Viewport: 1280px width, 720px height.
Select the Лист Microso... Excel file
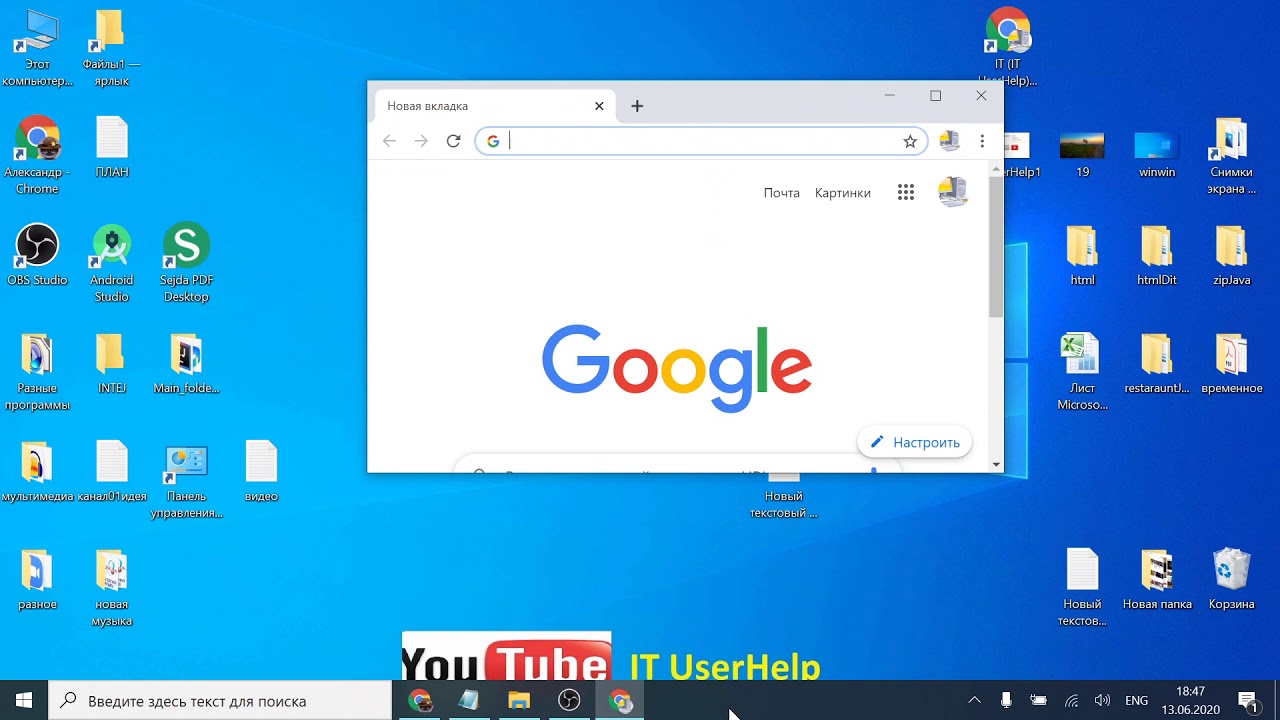[x=1082, y=371]
